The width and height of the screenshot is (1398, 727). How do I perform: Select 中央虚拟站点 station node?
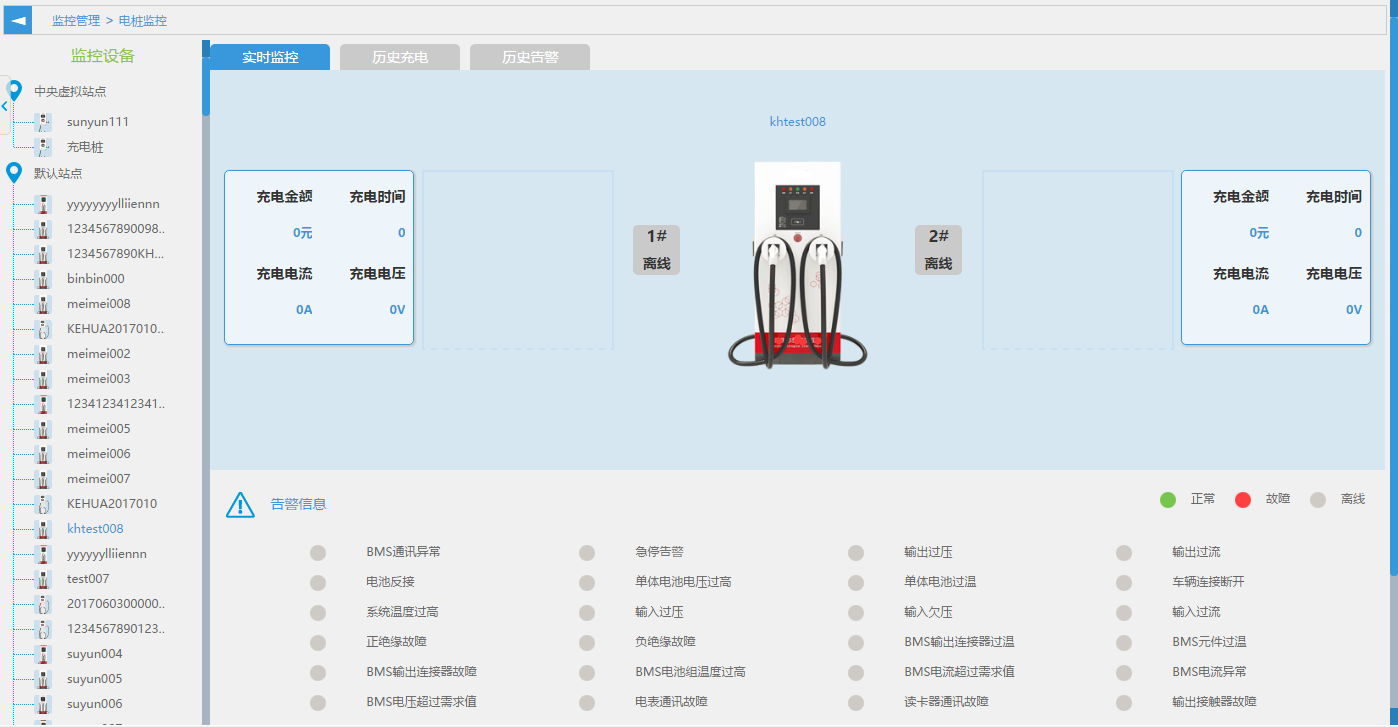pos(70,91)
